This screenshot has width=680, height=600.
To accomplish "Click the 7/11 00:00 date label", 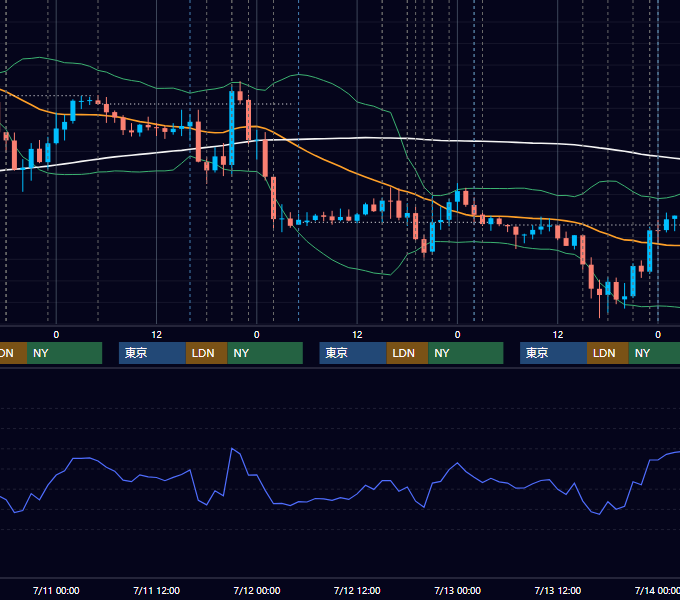I will [x=56, y=590].
